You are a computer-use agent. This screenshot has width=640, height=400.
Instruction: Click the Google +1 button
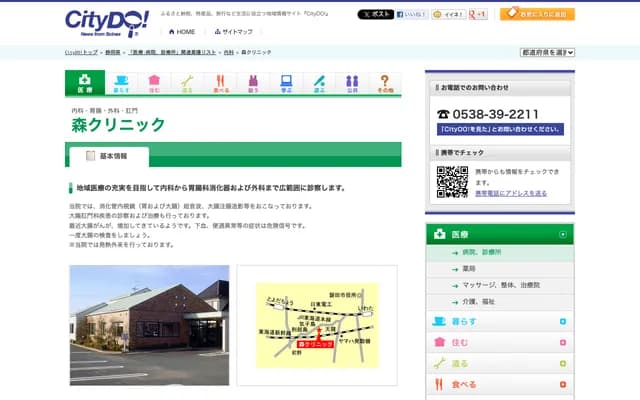(478, 14)
